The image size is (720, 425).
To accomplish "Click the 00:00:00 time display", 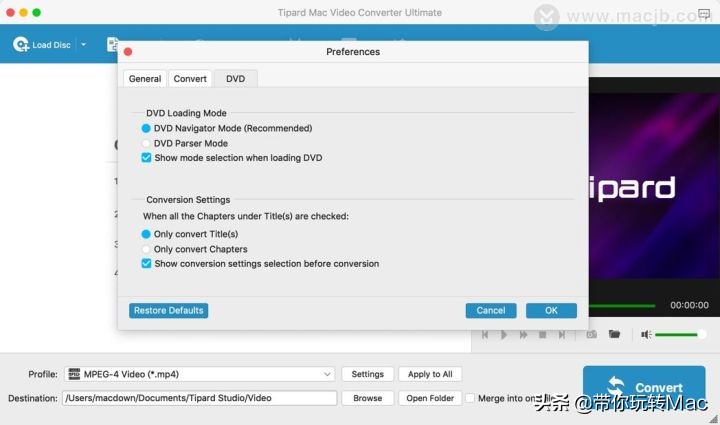I will [x=689, y=305].
